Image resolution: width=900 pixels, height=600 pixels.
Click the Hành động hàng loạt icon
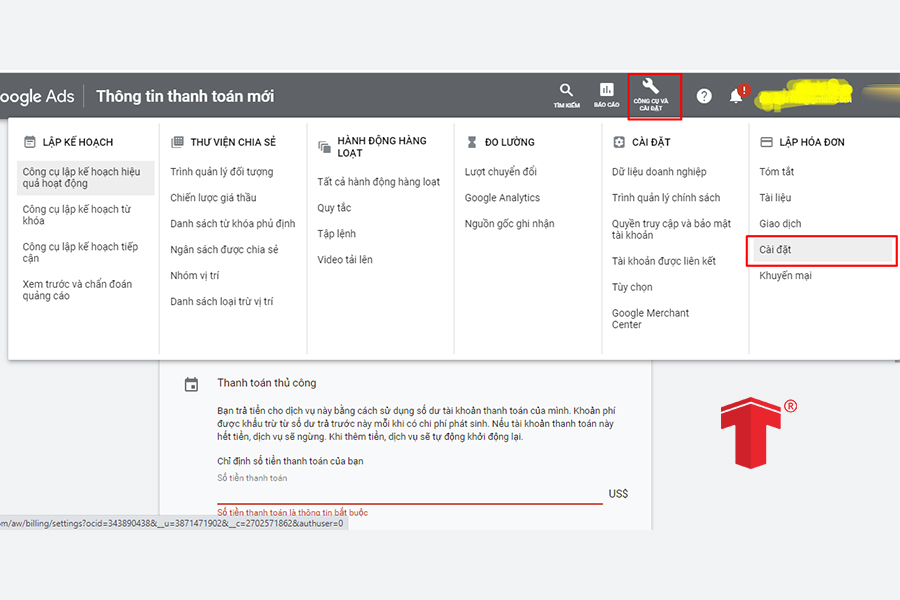[324, 147]
